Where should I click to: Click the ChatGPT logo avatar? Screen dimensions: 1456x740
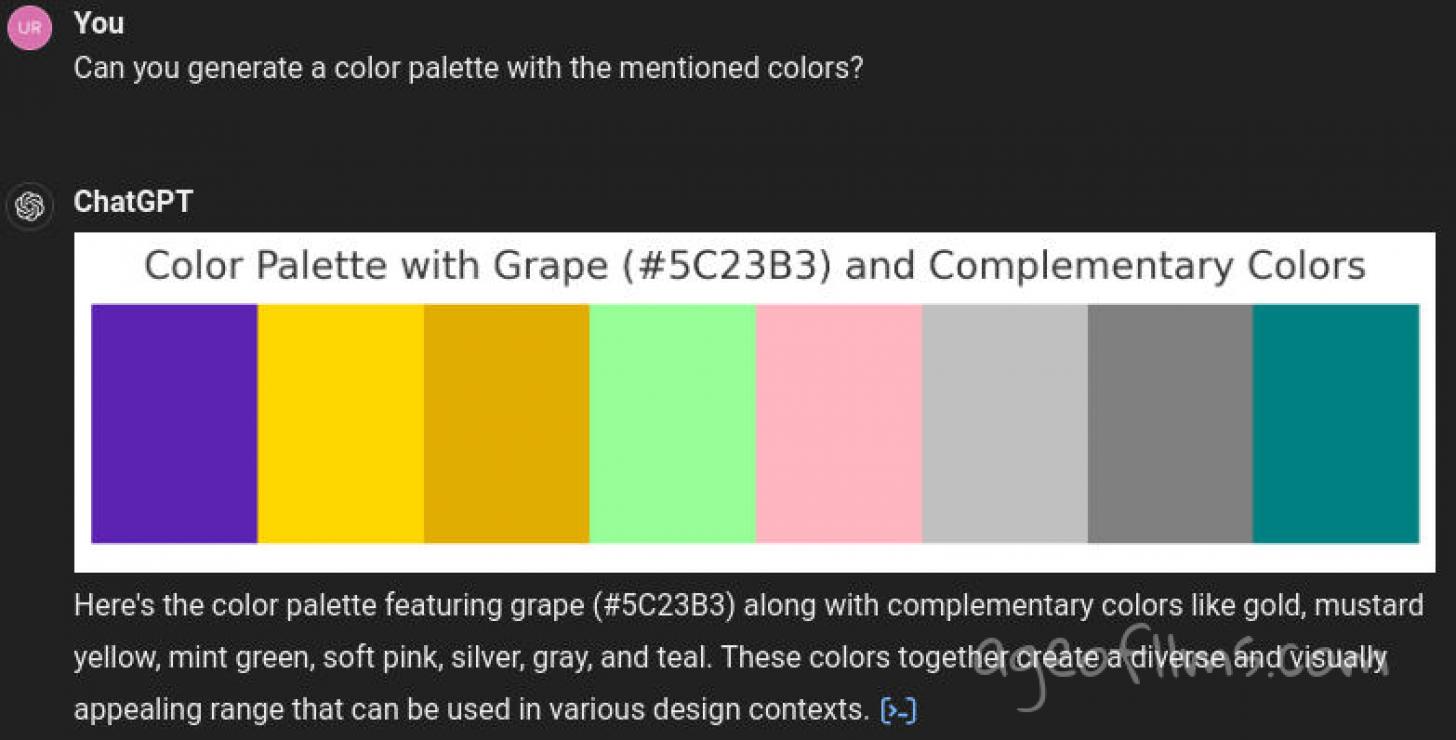click(30, 207)
